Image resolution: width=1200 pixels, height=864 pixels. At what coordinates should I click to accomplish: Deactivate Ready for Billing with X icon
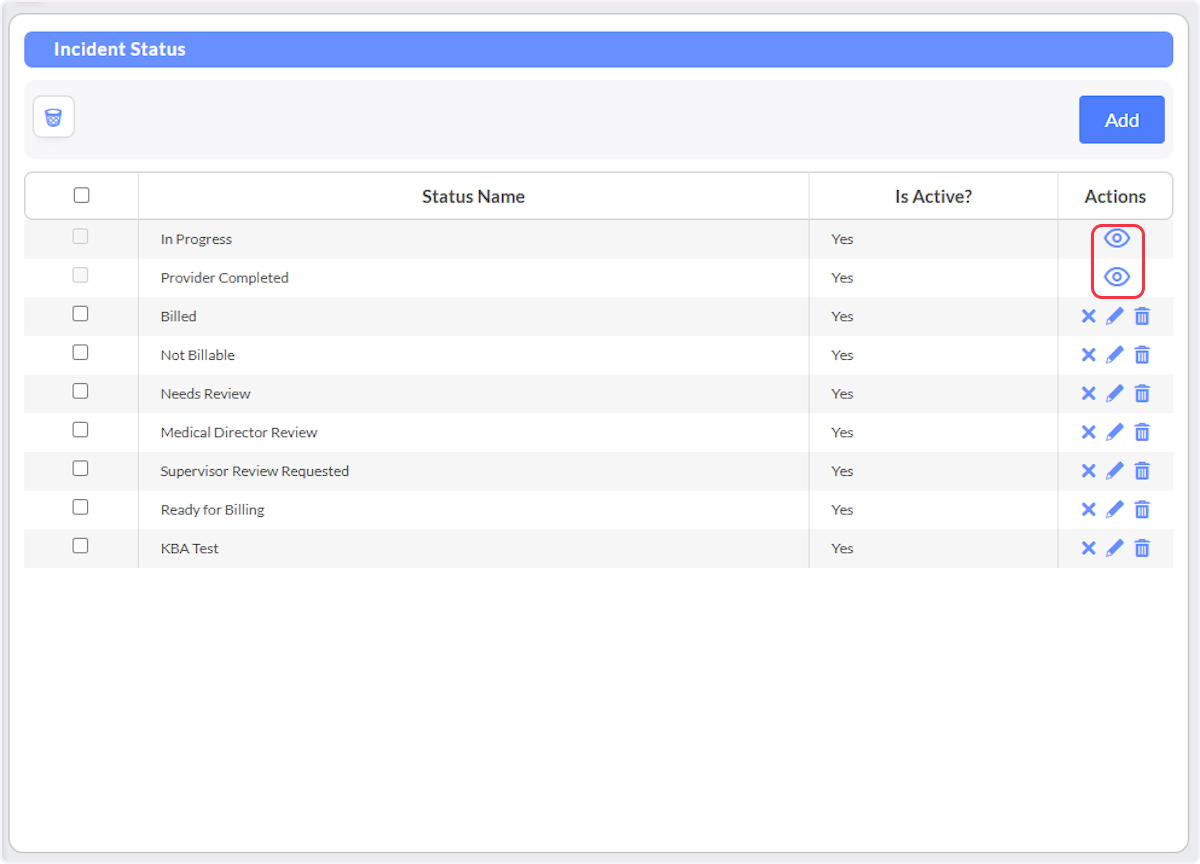tap(1089, 509)
